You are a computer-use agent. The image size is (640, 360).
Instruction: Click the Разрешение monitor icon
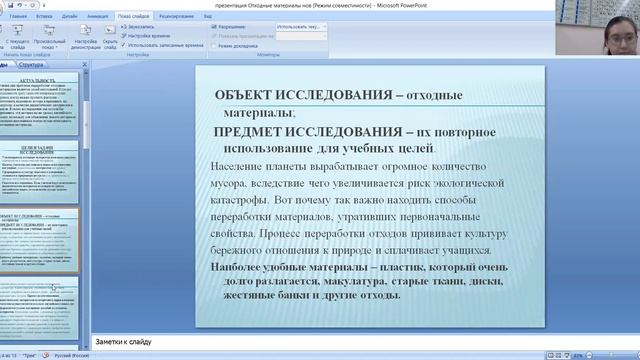214,27
